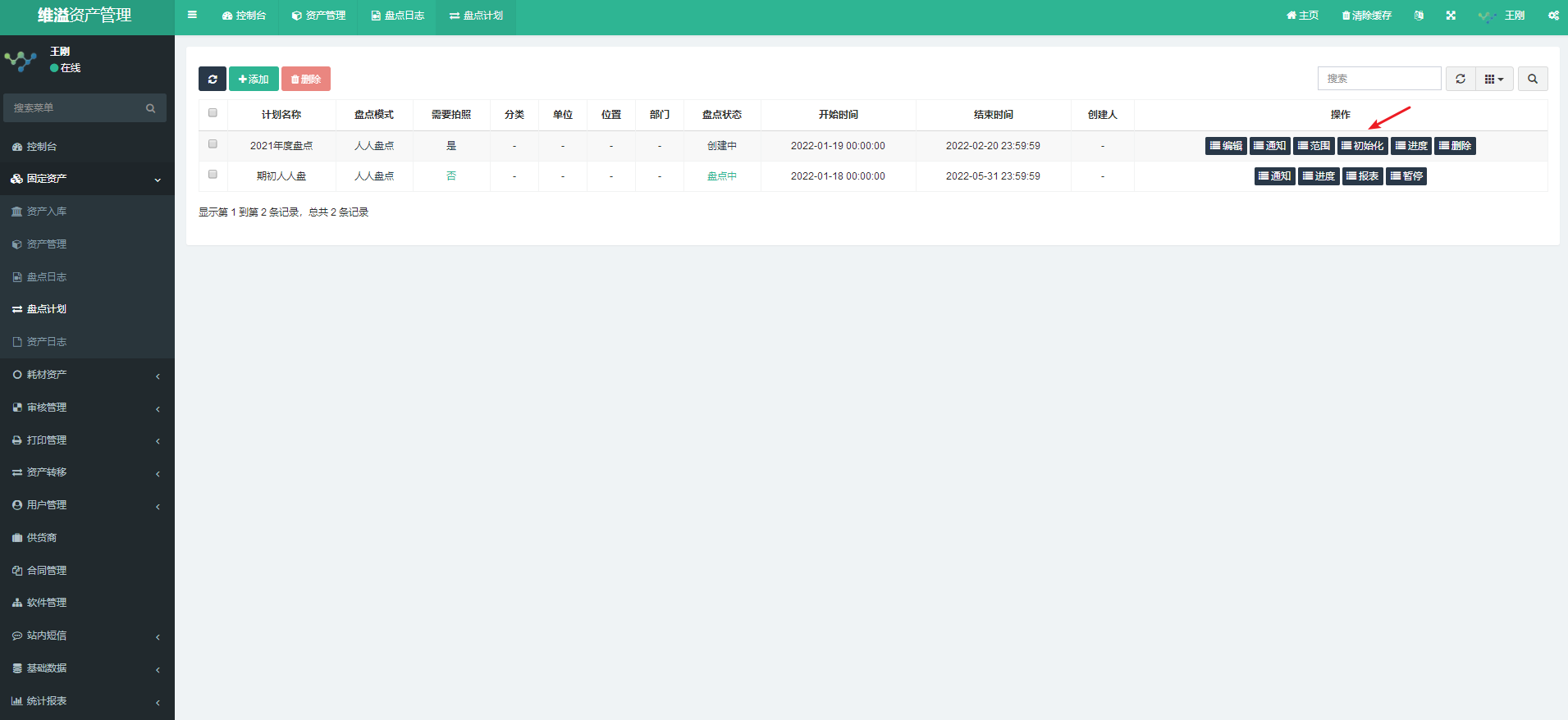Click 暂停 for the 期初人人盘 plan
The width and height of the screenshot is (1568, 720).
[x=1406, y=176]
